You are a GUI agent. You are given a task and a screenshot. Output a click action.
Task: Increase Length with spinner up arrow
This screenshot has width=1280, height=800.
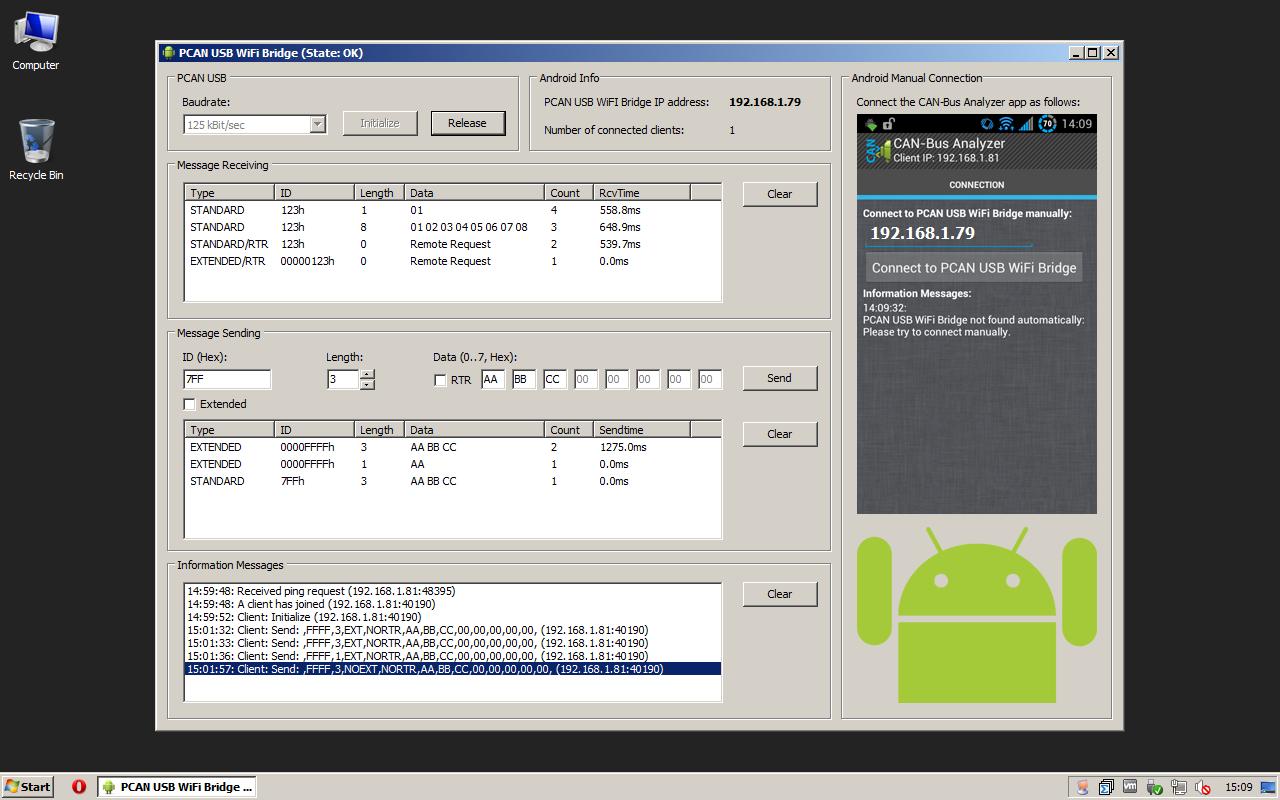(x=367, y=374)
